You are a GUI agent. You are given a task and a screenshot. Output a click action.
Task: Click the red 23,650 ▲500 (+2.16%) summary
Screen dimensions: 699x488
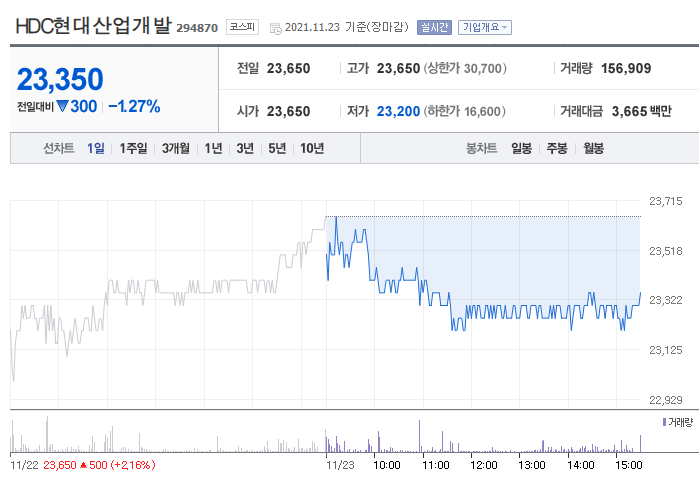click(99, 465)
